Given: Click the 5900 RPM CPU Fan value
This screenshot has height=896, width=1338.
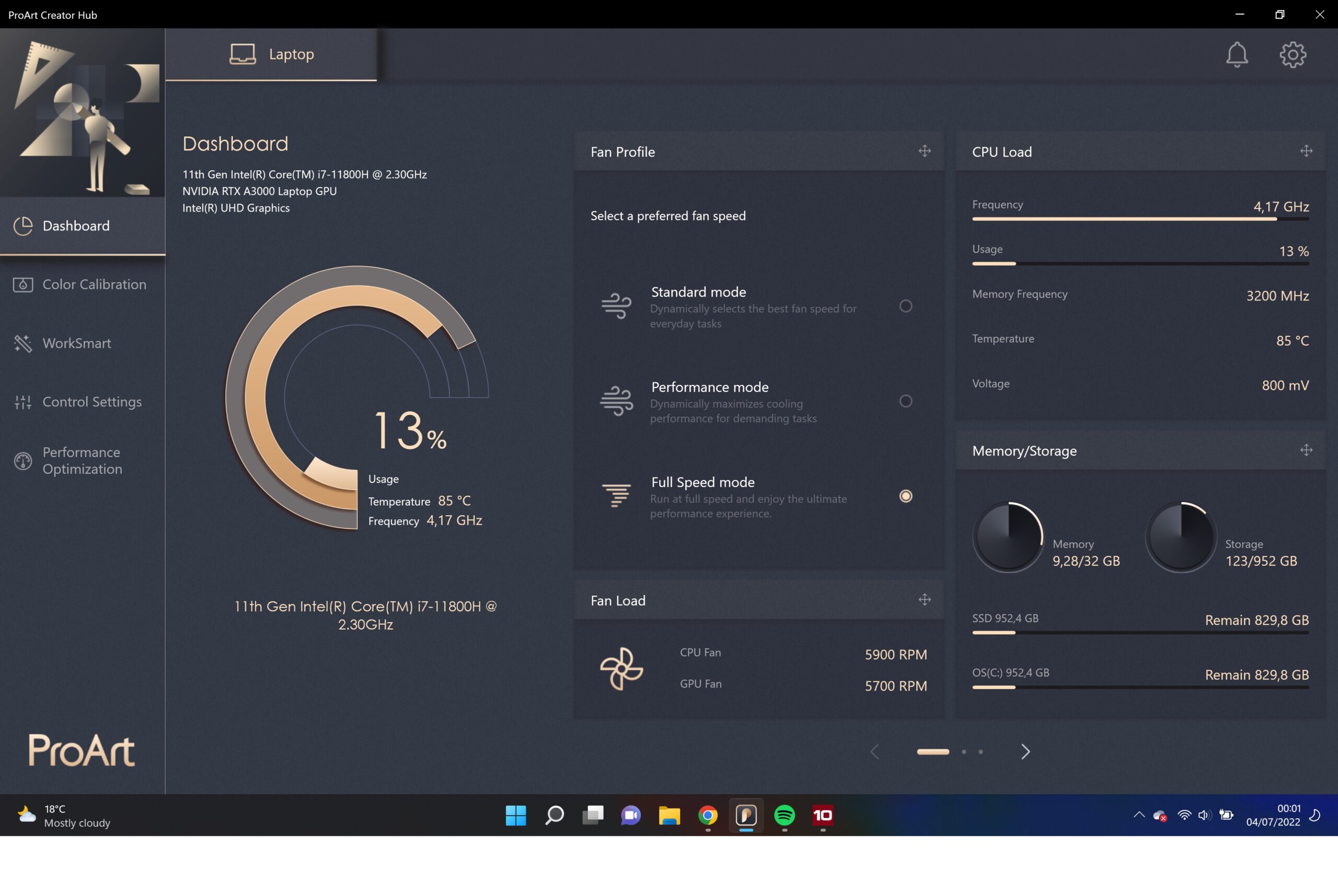Looking at the screenshot, I should [x=896, y=655].
